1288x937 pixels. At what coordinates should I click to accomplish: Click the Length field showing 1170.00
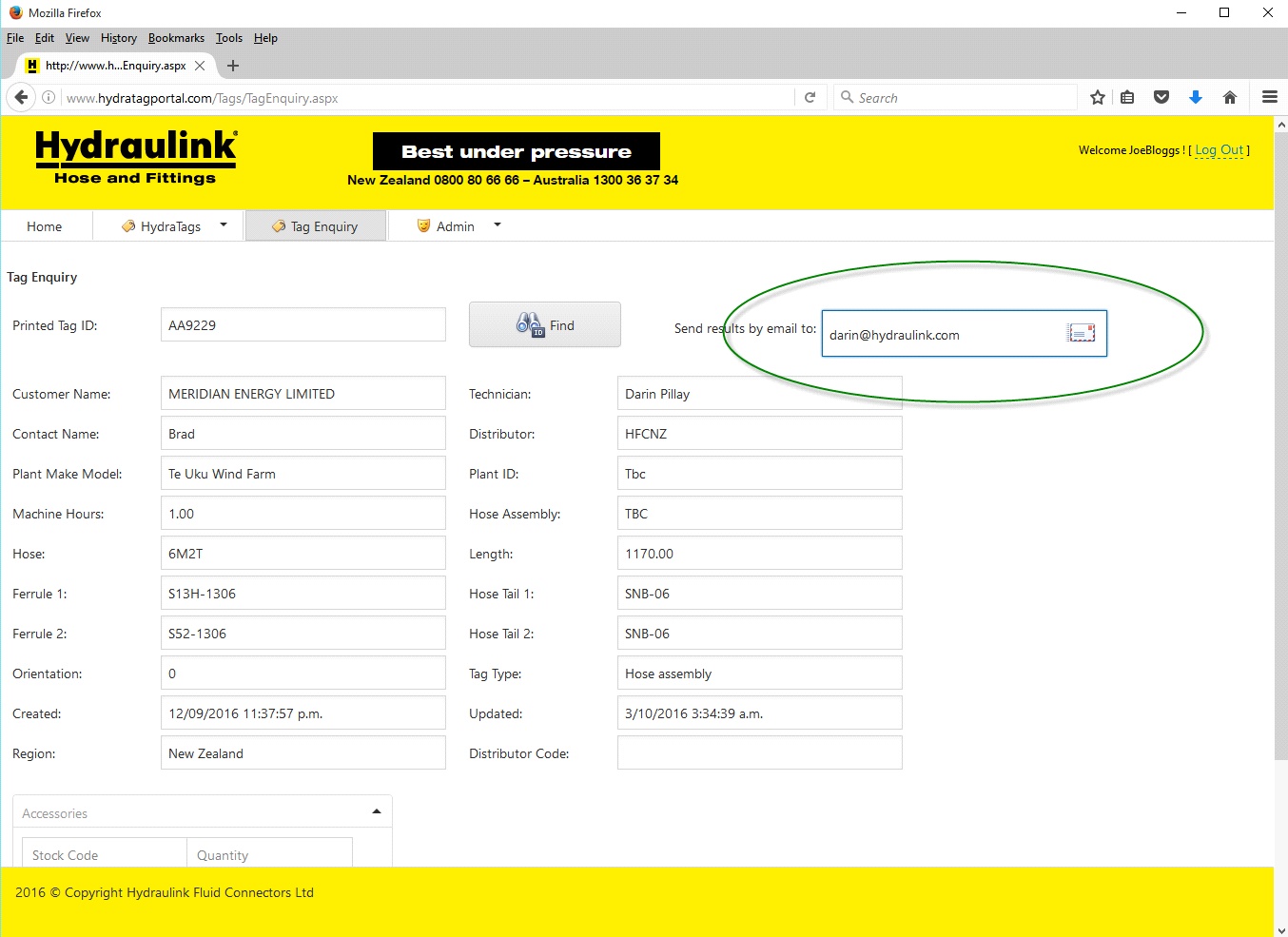[760, 553]
